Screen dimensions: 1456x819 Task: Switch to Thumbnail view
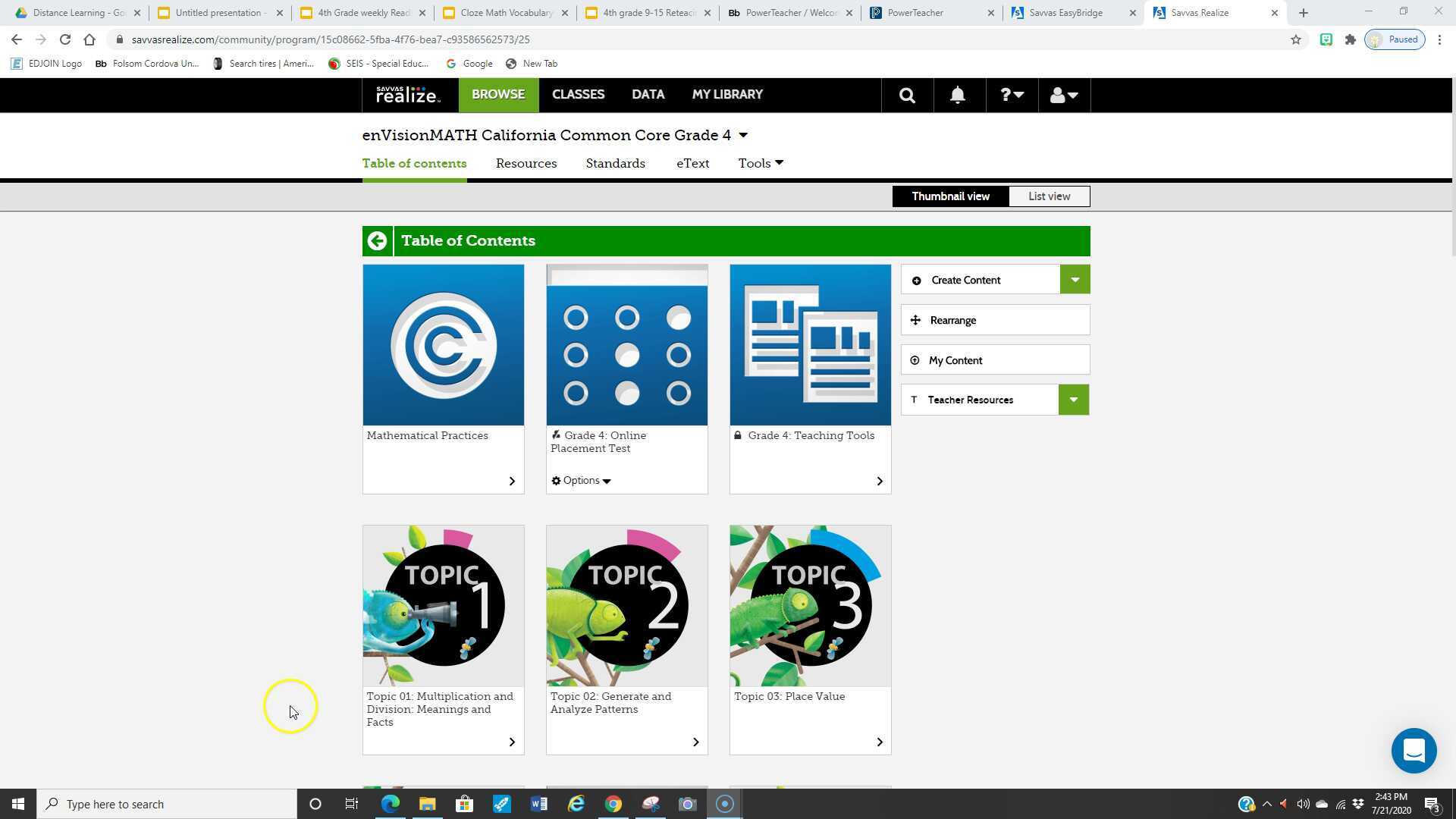[950, 196]
